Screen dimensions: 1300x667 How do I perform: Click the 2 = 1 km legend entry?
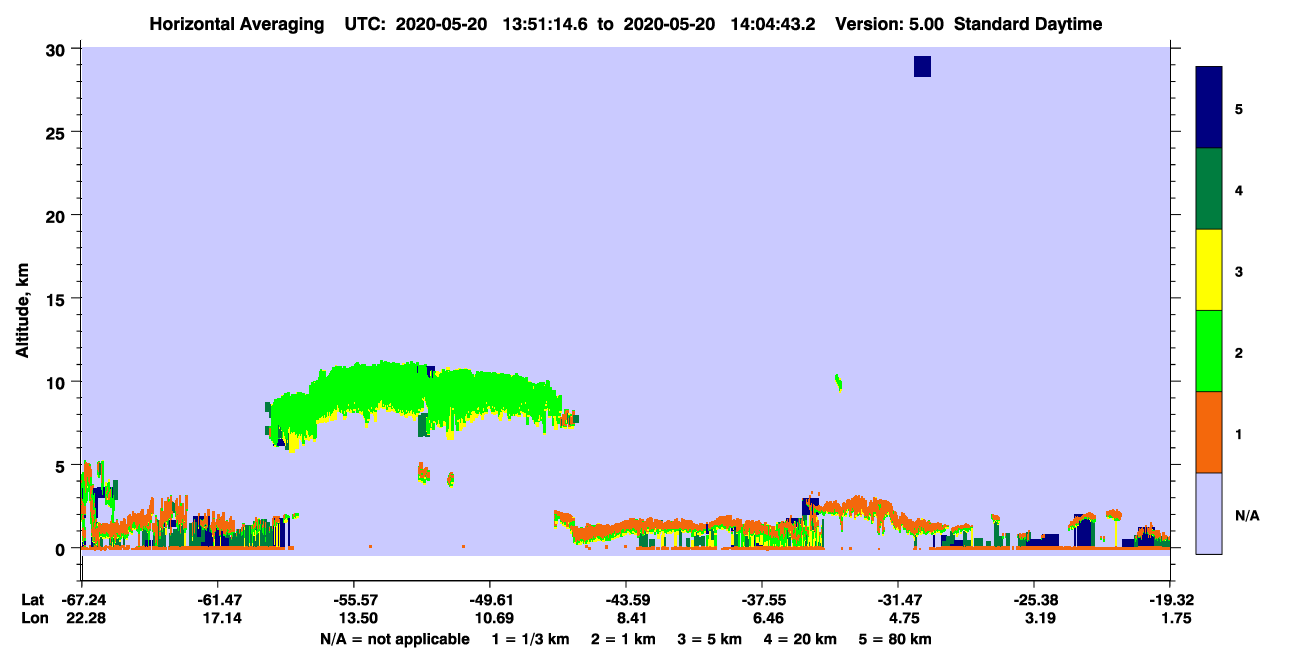point(623,640)
